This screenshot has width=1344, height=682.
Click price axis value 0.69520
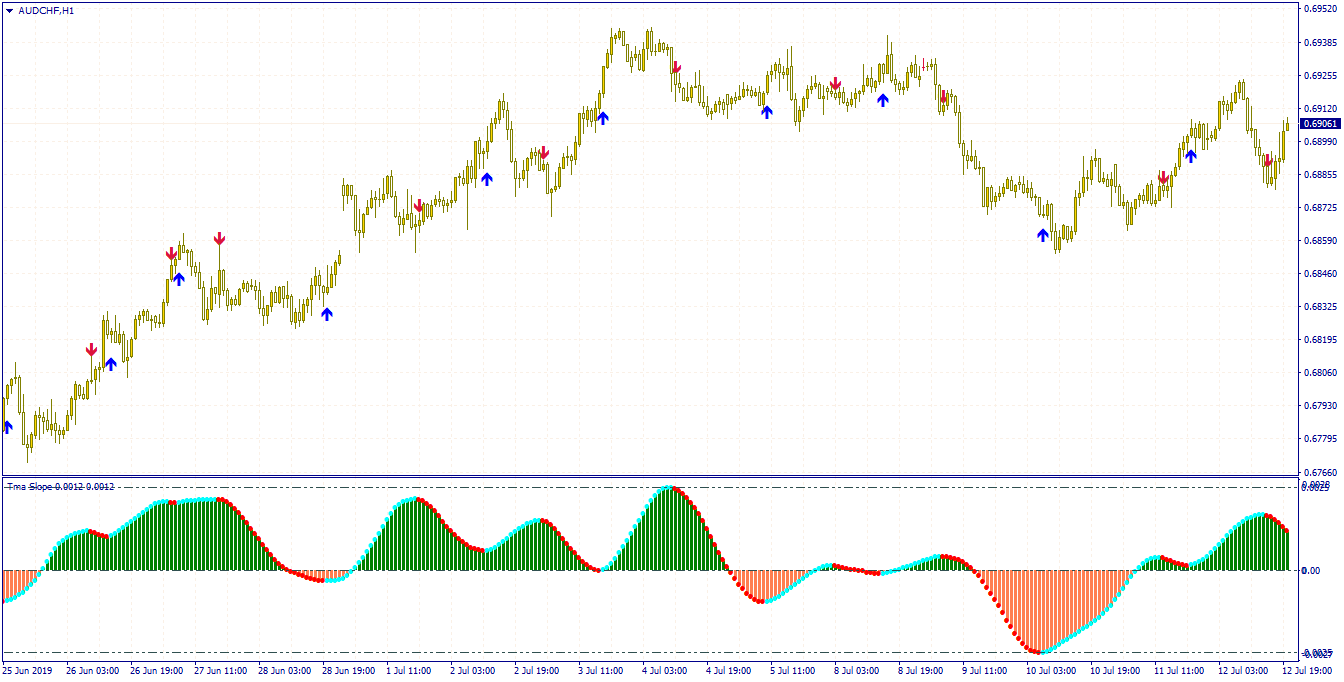1321,9
